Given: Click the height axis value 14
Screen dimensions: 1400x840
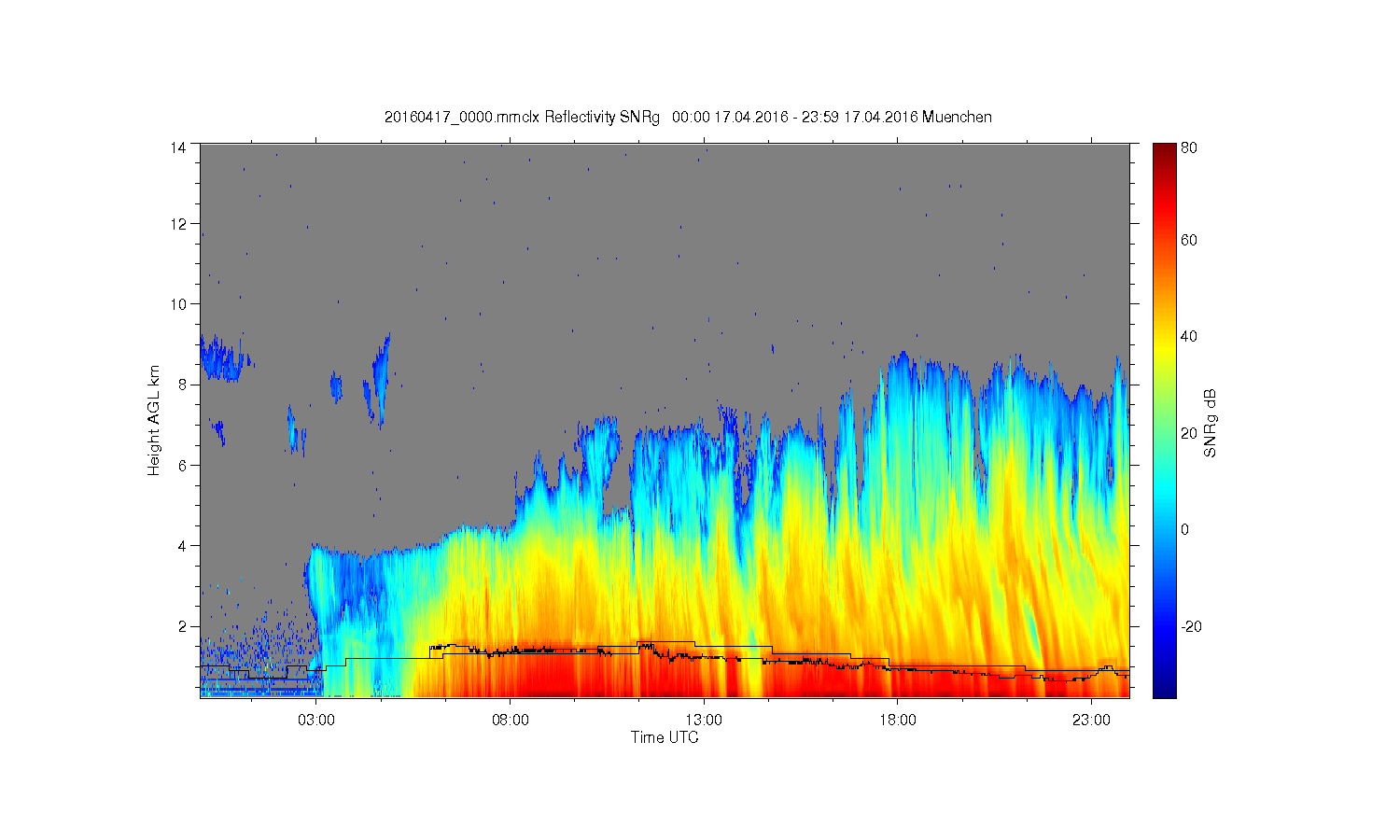Looking at the screenshot, I should click(x=178, y=147).
